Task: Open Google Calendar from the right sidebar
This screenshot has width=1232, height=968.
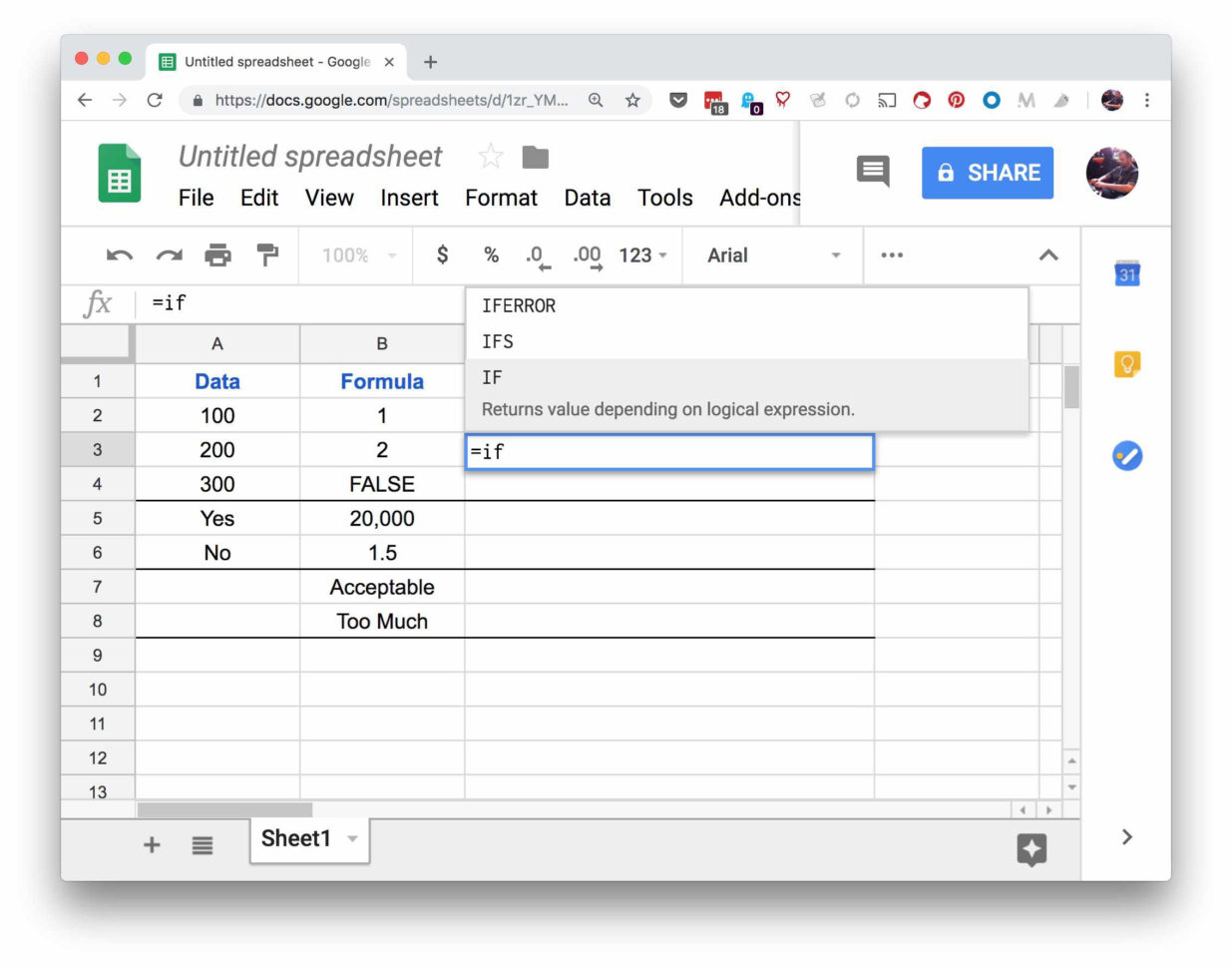Action: click(1126, 273)
